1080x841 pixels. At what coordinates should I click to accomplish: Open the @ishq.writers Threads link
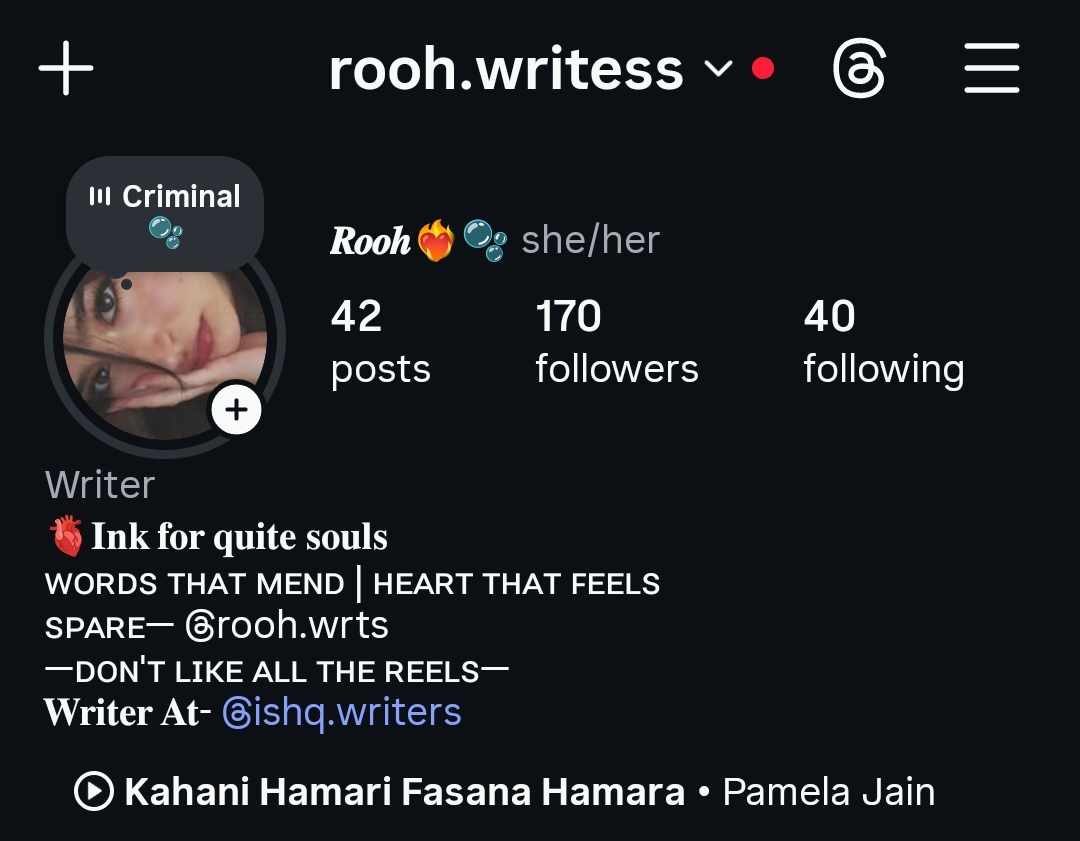pyautogui.click(x=342, y=712)
